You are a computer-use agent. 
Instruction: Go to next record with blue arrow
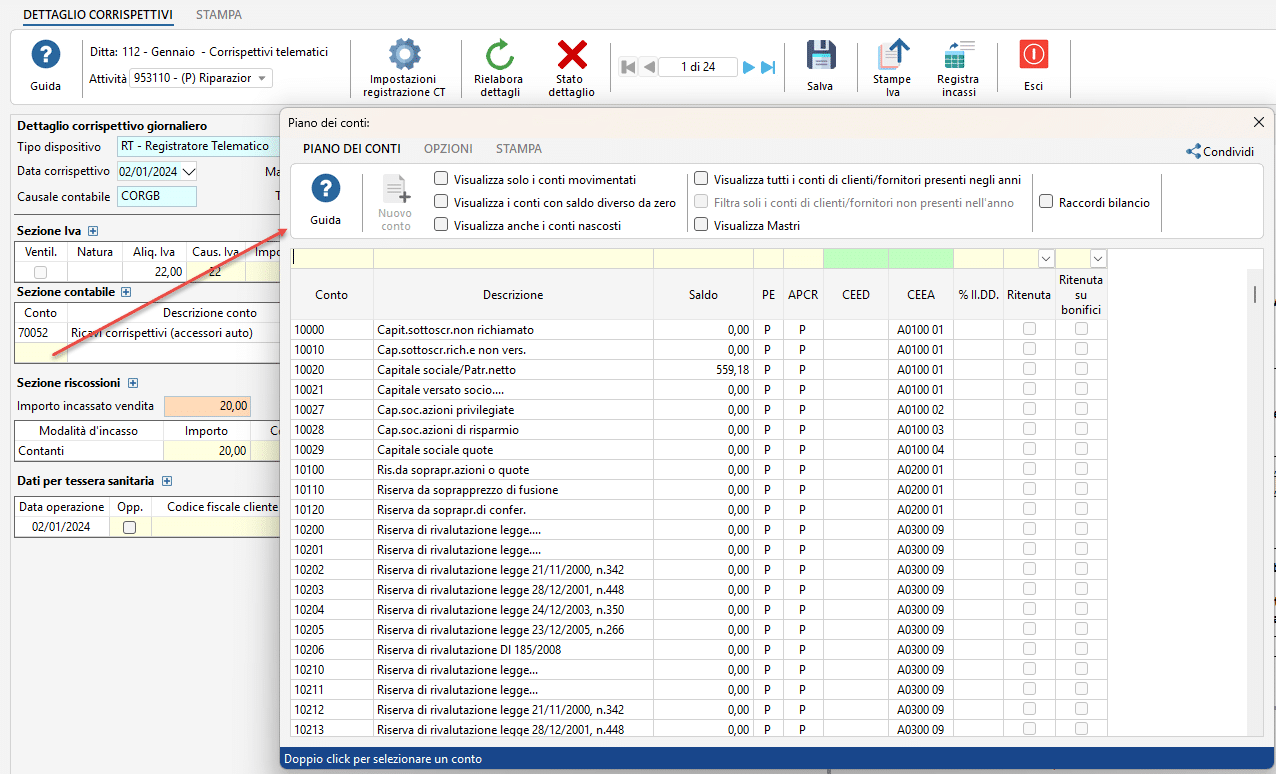(748, 67)
